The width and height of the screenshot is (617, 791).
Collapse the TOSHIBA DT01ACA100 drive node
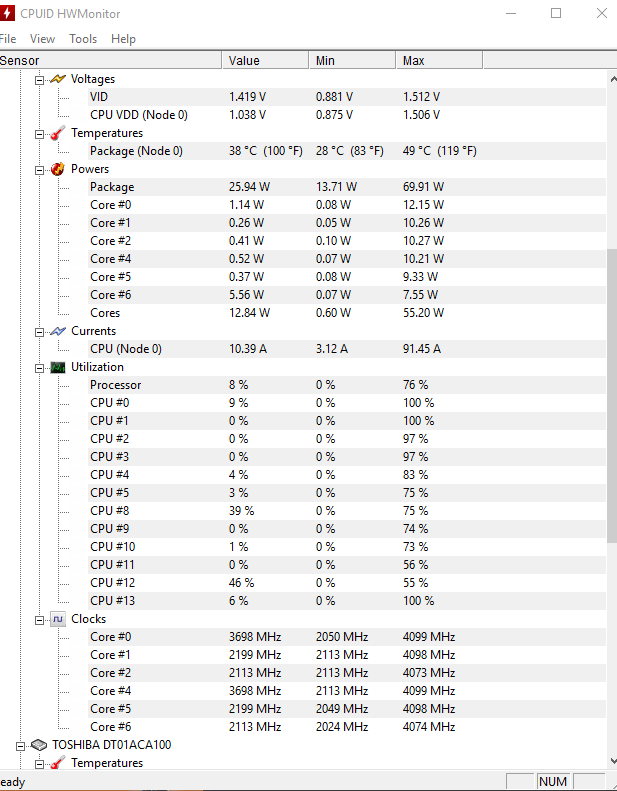click(20, 746)
